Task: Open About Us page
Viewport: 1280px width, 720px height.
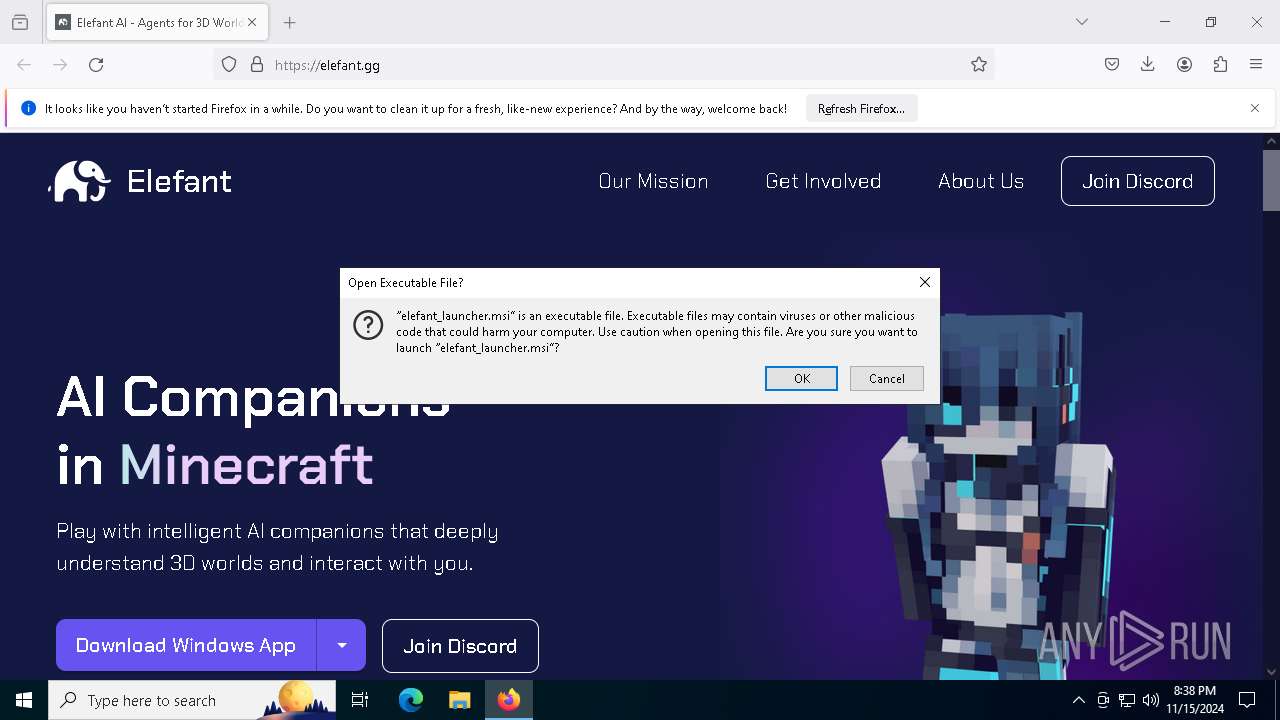Action: pyautogui.click(x=980, y=181)
